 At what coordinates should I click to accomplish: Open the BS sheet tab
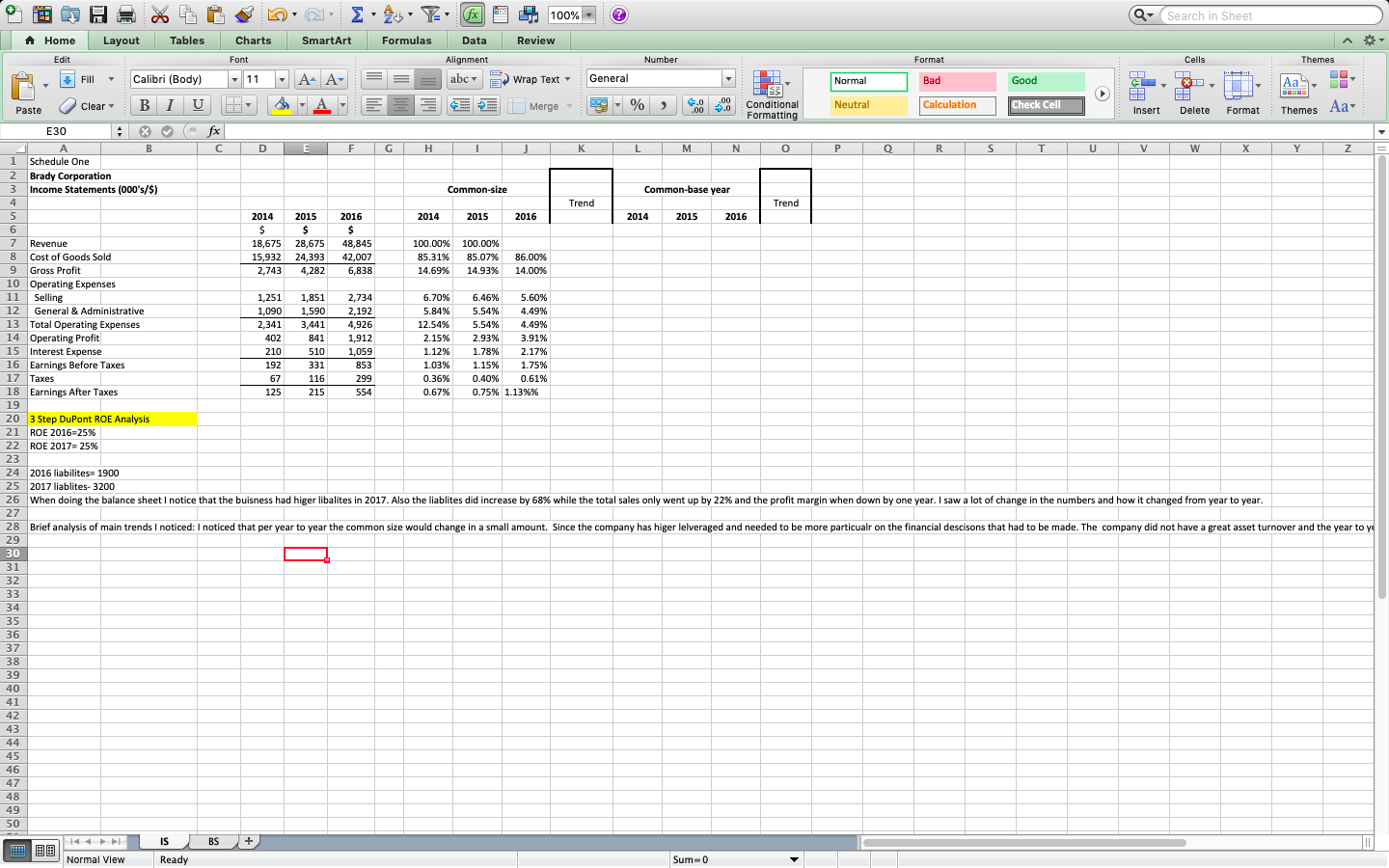(x=213, y=841)
